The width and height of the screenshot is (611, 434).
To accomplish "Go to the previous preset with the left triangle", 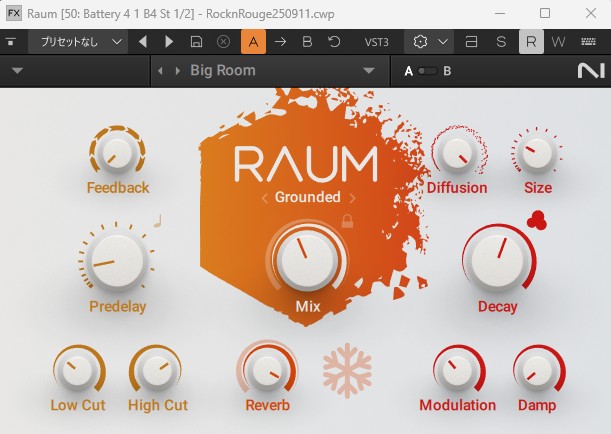I will click(143, 41).
